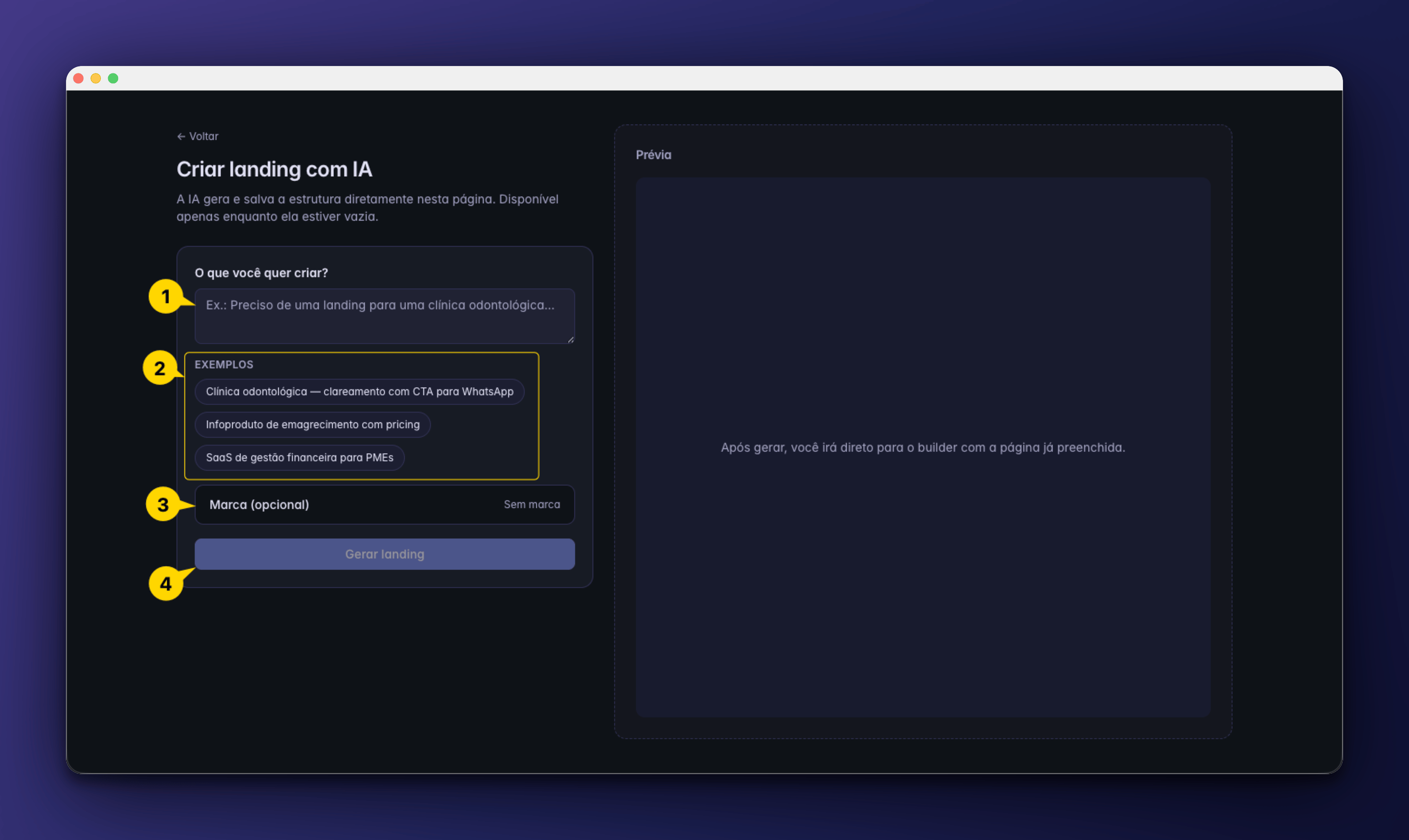Expand the Marca (opcional) selector
The image size is (1409, 840).
(x=384, y=504)
